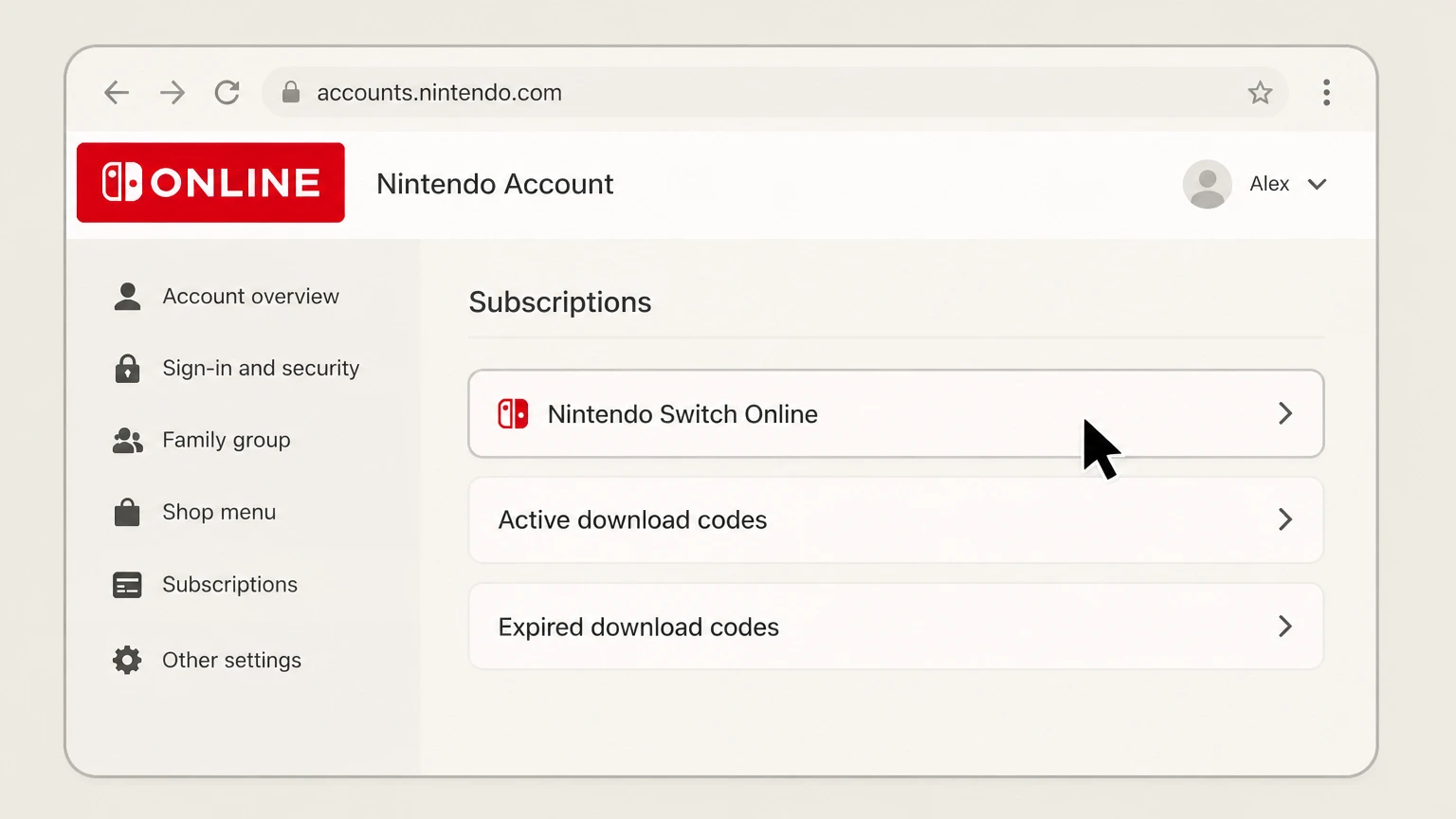Screen dimensions: 1456x819
Task: Expand the Alex account dropdown arrow
Action: coord(1317,184)
